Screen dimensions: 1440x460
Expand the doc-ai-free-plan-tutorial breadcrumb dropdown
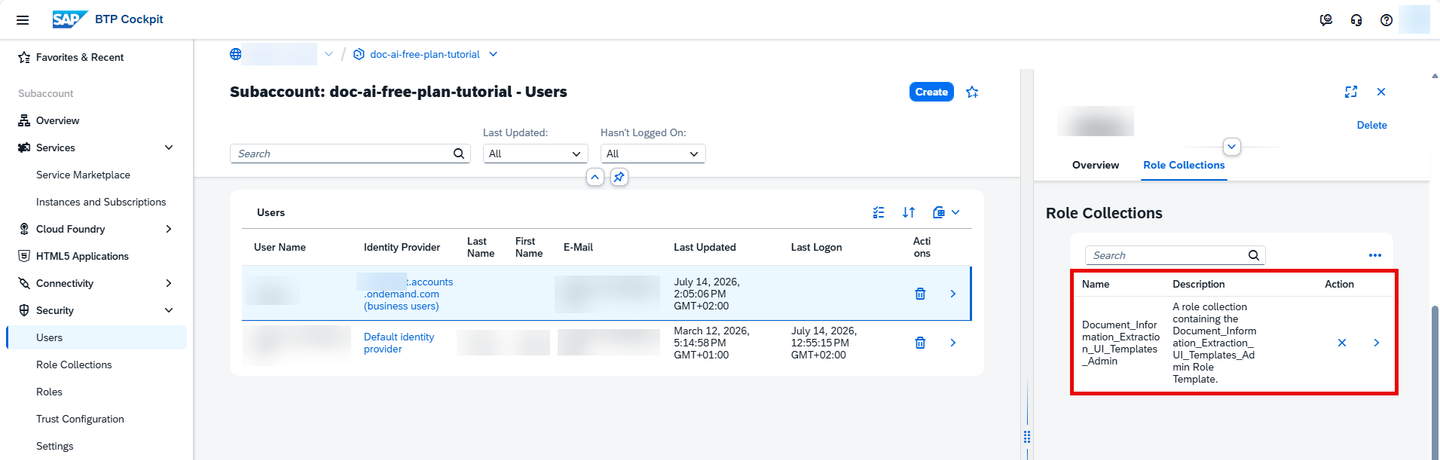click(493, 54)
